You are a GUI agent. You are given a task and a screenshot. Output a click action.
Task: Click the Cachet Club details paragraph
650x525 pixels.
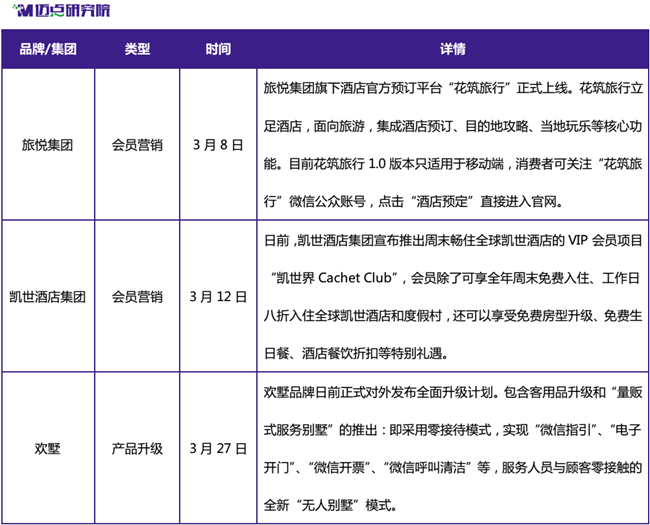pyautogui.click(x=453, y=297)
